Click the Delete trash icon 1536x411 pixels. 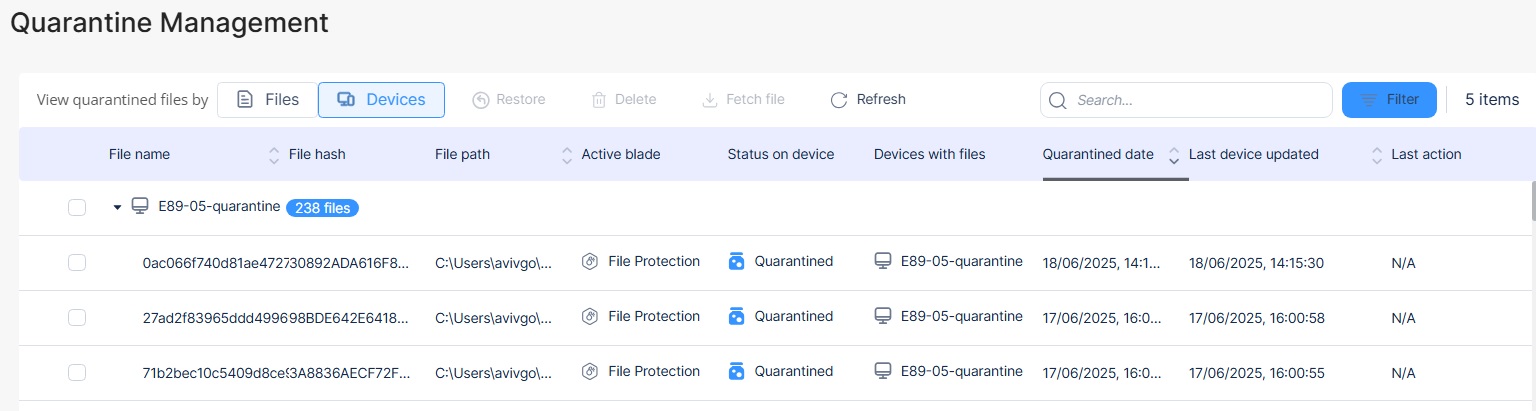[599, 100]
